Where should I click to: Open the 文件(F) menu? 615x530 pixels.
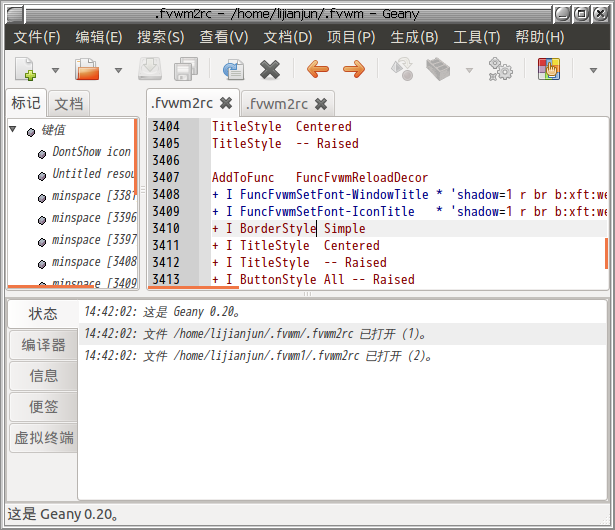point(37,37)
